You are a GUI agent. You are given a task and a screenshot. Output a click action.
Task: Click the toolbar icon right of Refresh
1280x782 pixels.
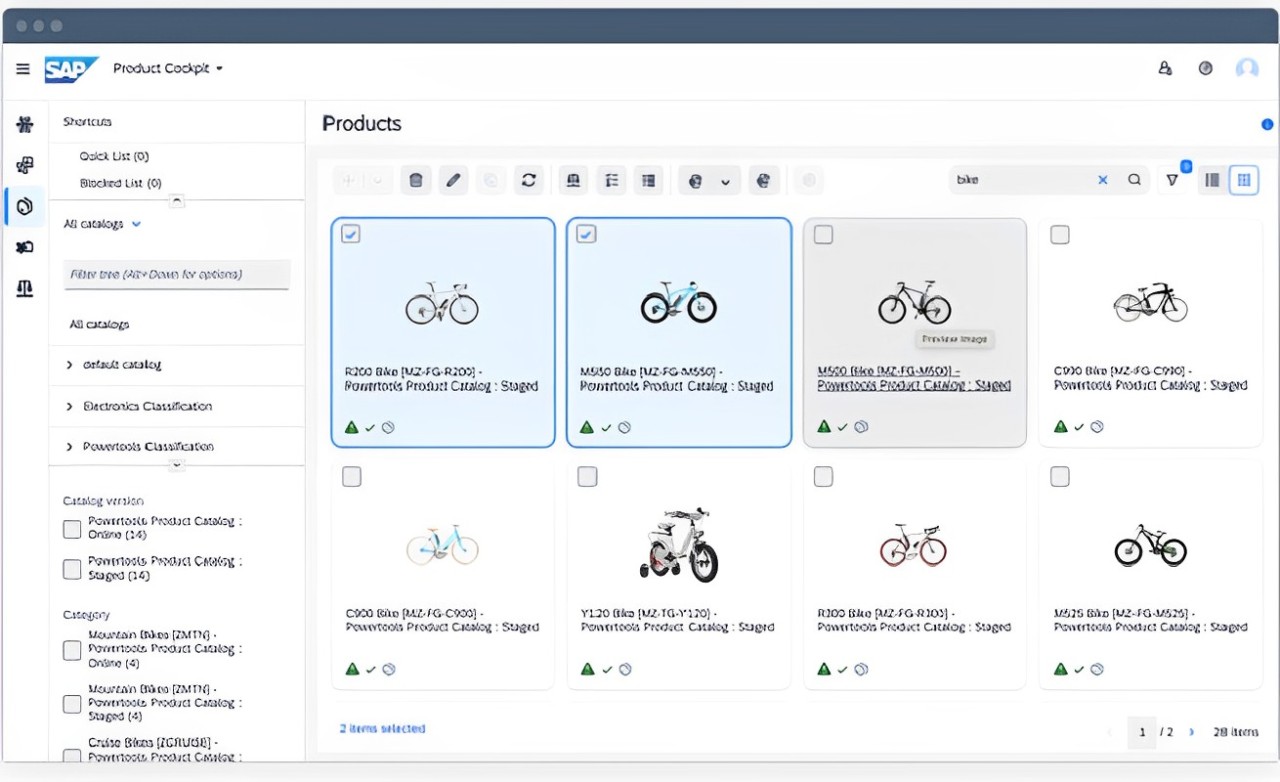[x=573, y=180]
